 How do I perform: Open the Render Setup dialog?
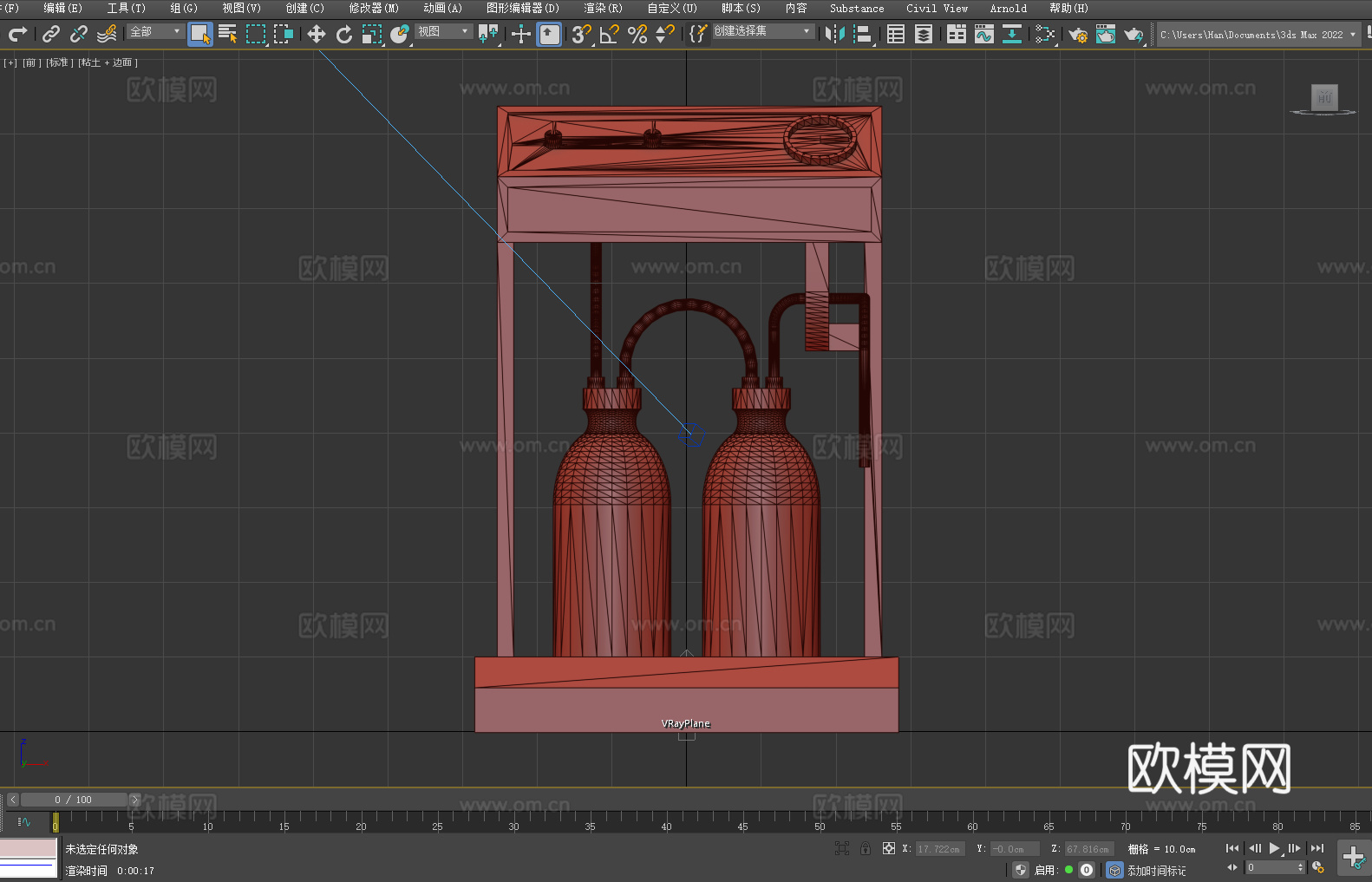(x=1077, y=34)
